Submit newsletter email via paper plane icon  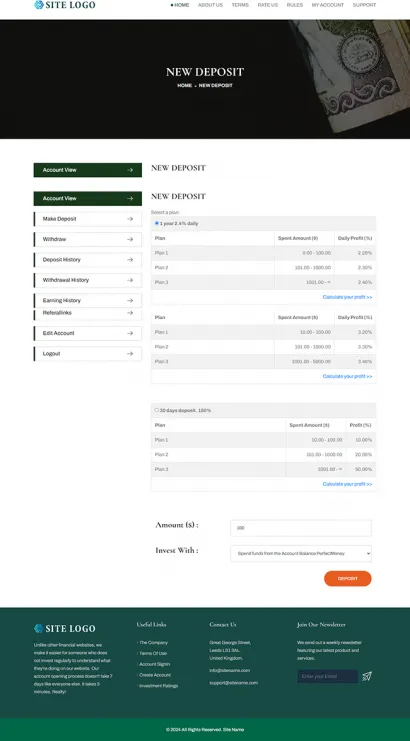coord(367,676)
